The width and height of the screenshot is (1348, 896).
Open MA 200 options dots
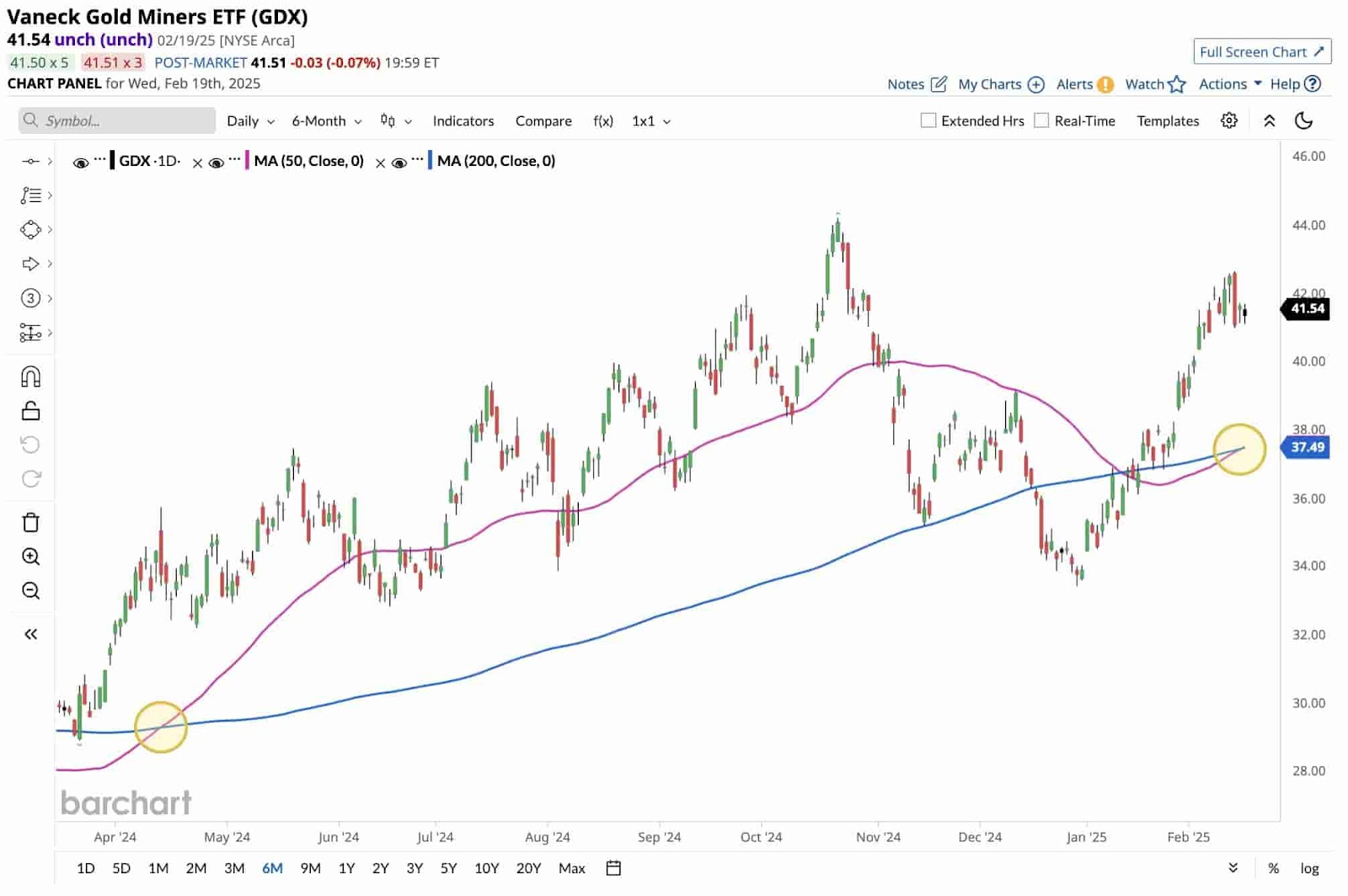coord(418,159)
